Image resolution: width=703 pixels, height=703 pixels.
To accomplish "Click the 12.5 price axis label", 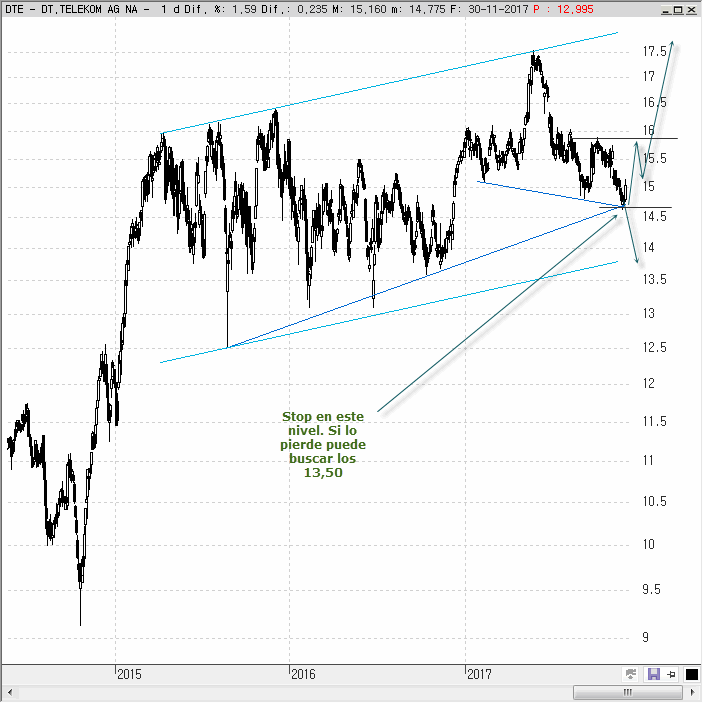I will coord(654,347).
